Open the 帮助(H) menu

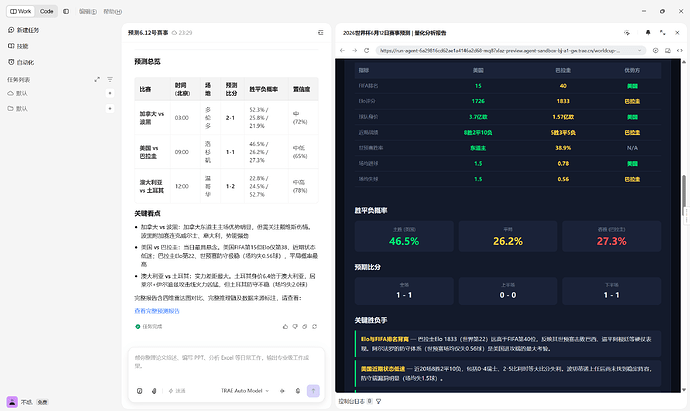[x=112, y=11]
